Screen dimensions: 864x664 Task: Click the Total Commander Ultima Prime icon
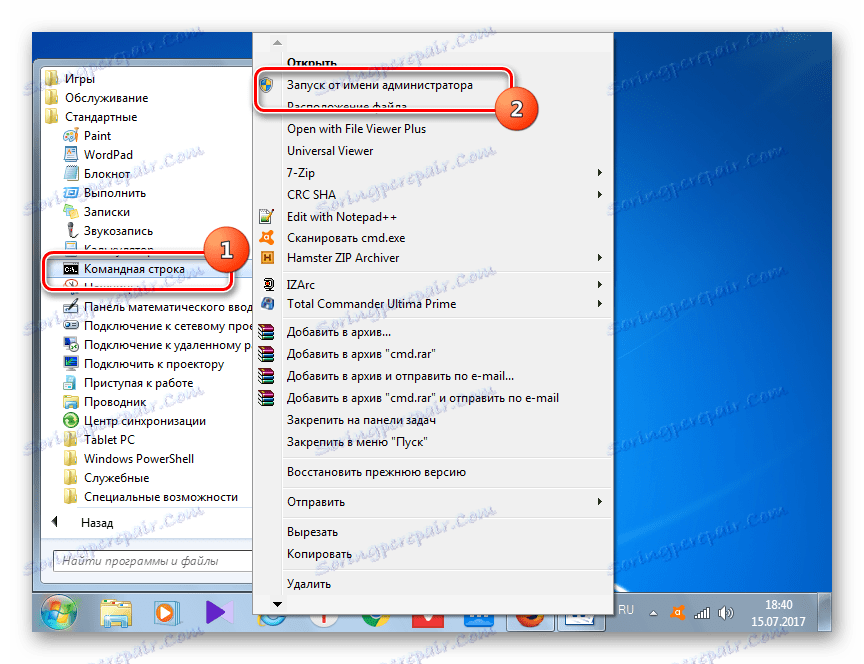pos(268,304)
